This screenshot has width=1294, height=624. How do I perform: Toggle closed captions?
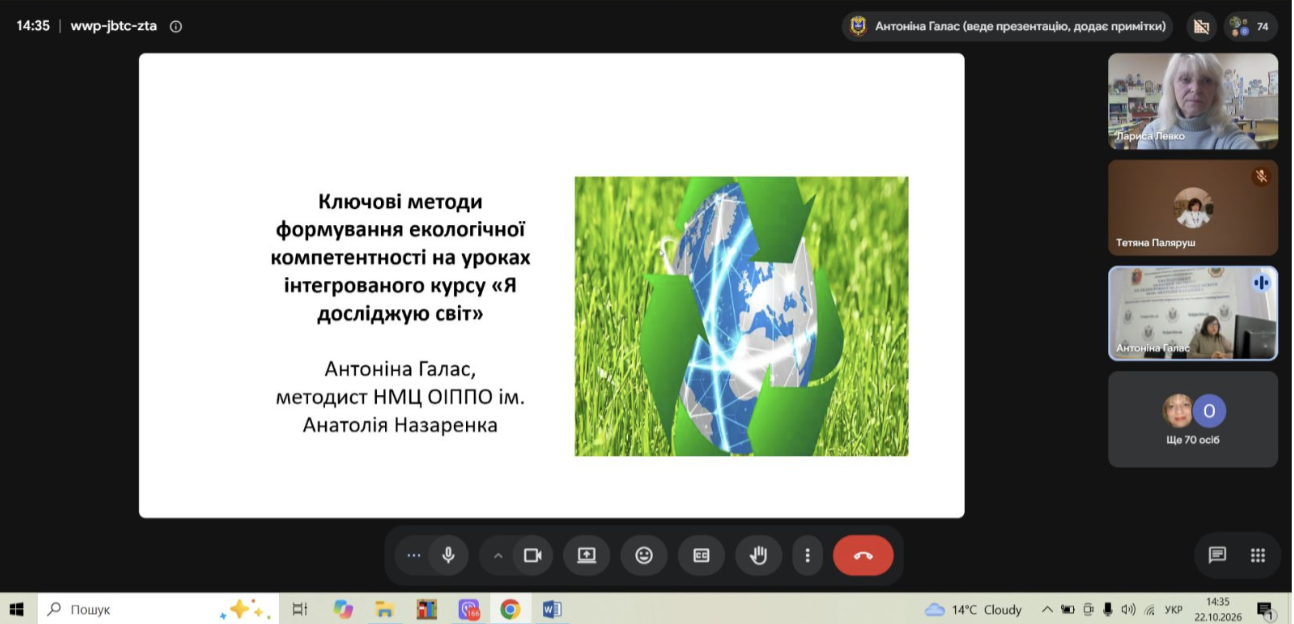click(x=701, y=555)
